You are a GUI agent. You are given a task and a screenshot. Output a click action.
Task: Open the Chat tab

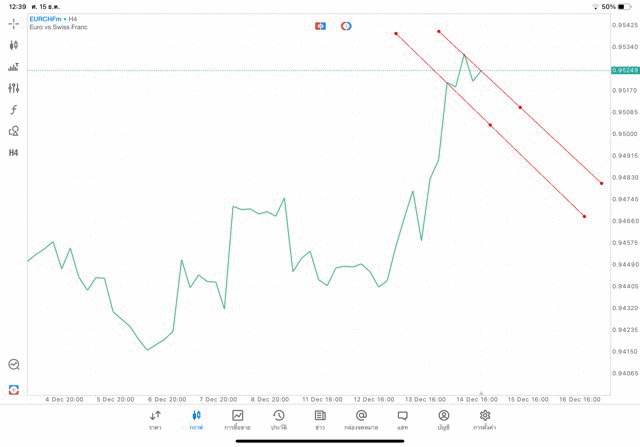coord(402,420)
